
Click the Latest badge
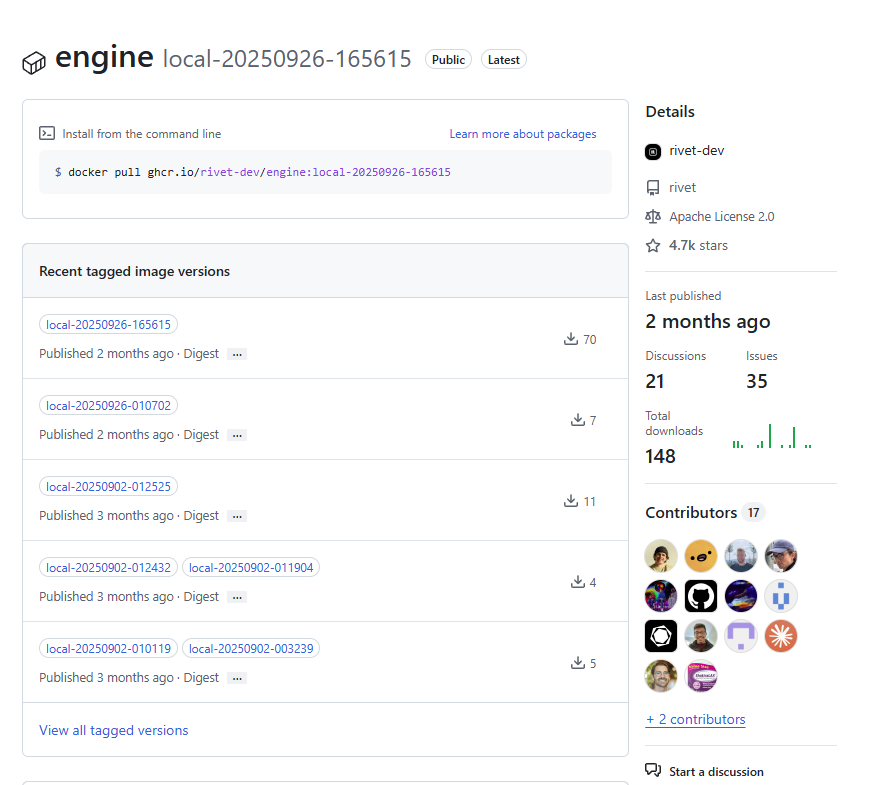[x=503, y=60]
